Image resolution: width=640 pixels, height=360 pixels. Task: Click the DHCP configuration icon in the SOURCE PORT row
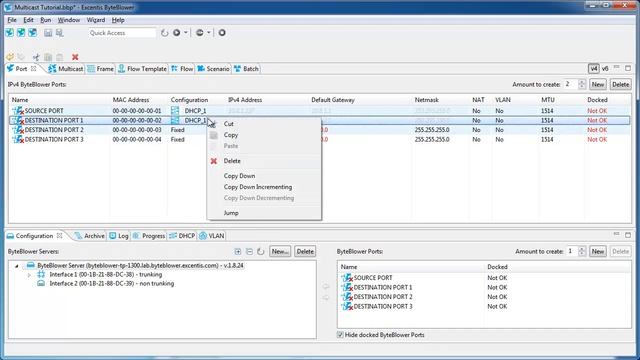point(175,111)
